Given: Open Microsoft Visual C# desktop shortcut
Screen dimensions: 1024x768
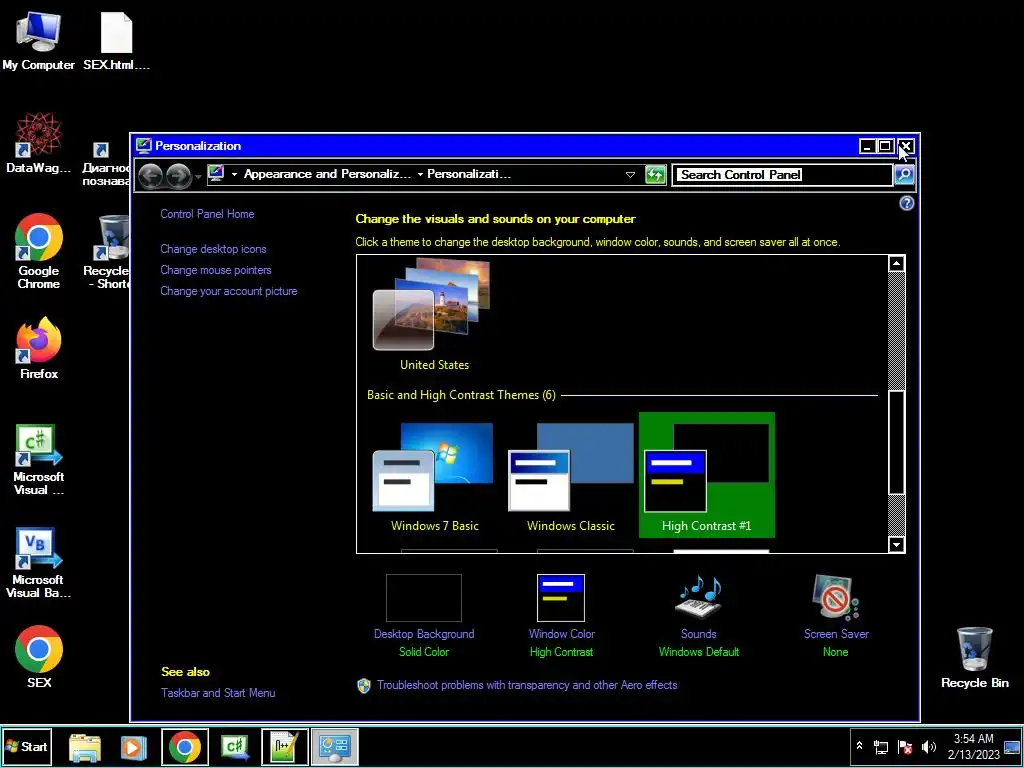Looking at the screenshot, I should 39,460.
